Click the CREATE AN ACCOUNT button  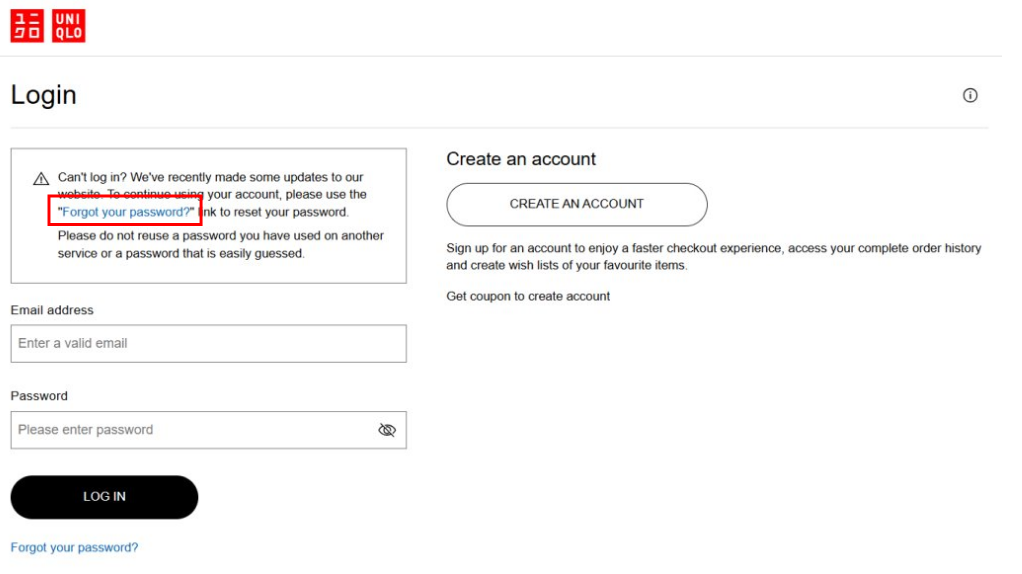click(576, 204)
